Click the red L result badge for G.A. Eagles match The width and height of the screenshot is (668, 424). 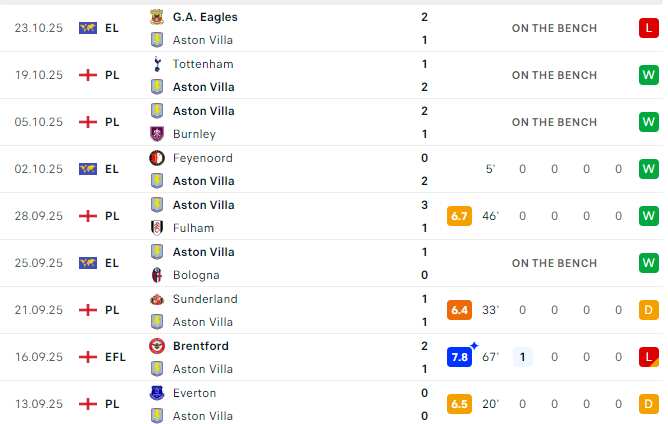click(649, 28)
